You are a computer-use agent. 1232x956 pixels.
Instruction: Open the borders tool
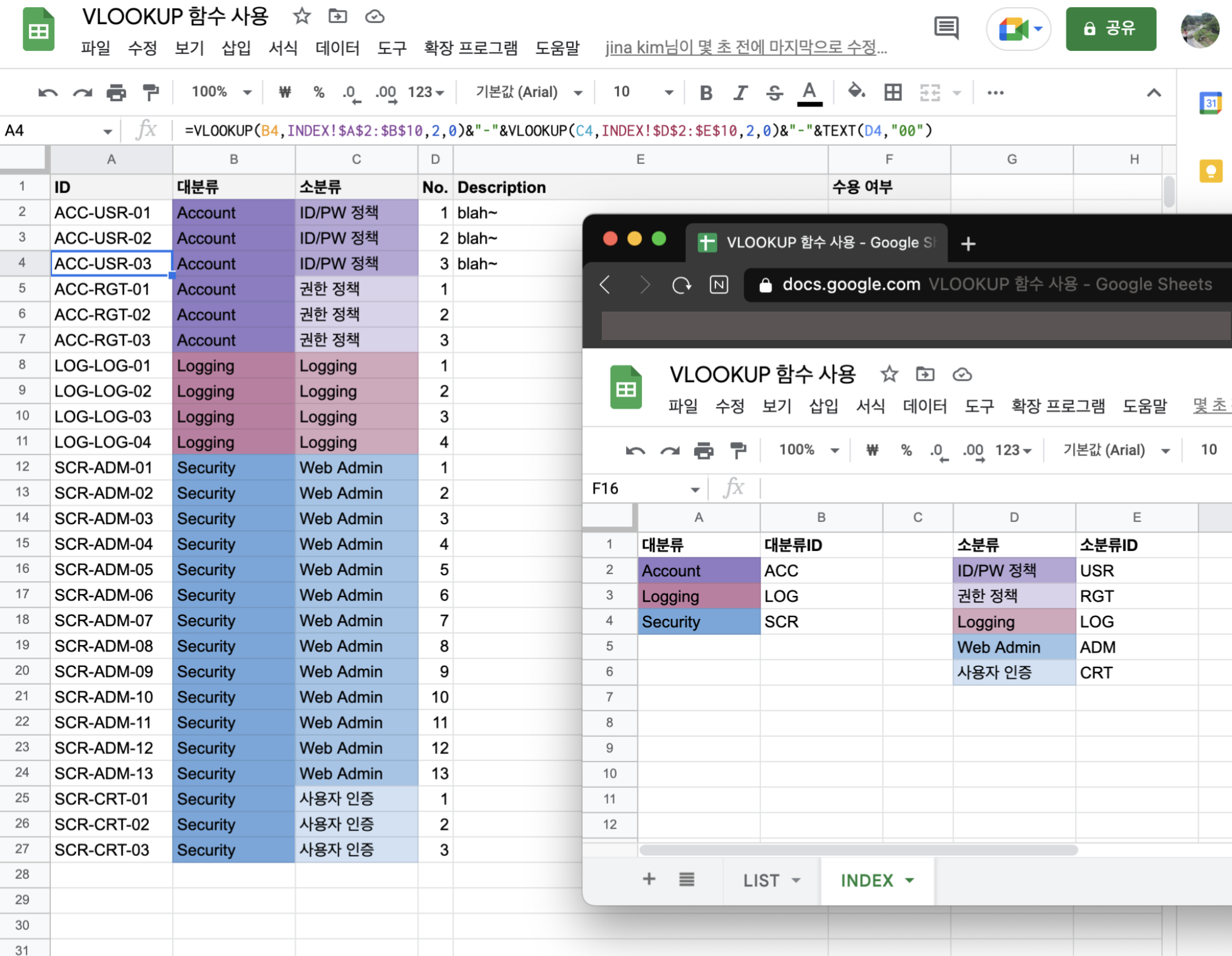point(893,92)
